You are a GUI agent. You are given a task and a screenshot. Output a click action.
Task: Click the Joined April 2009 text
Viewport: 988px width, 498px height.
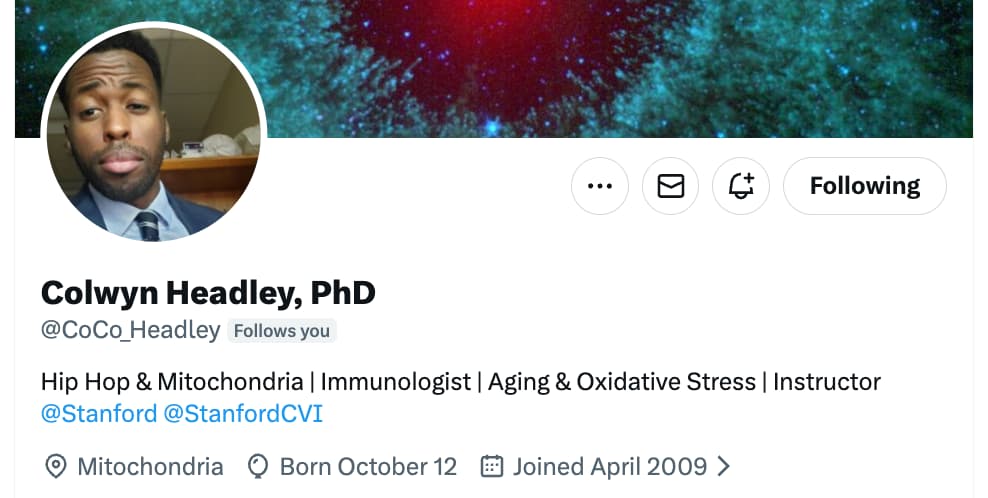click(x=609, y=466)
